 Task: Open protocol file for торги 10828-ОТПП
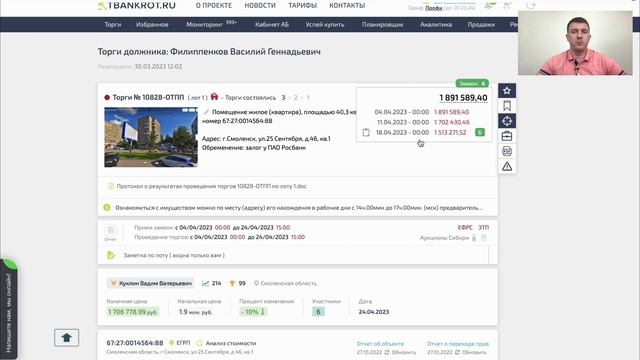click(x=211, y=186)
